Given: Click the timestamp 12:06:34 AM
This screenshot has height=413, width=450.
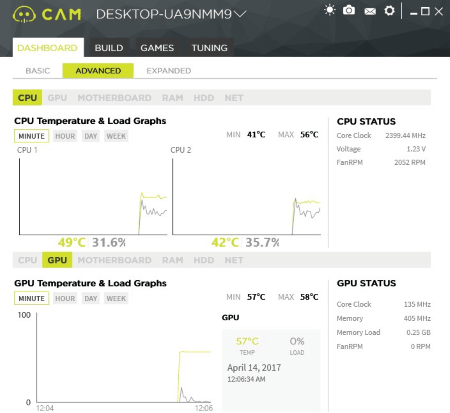Looking at the screenshot, I should pyautogui.click(x=246, y=379).
